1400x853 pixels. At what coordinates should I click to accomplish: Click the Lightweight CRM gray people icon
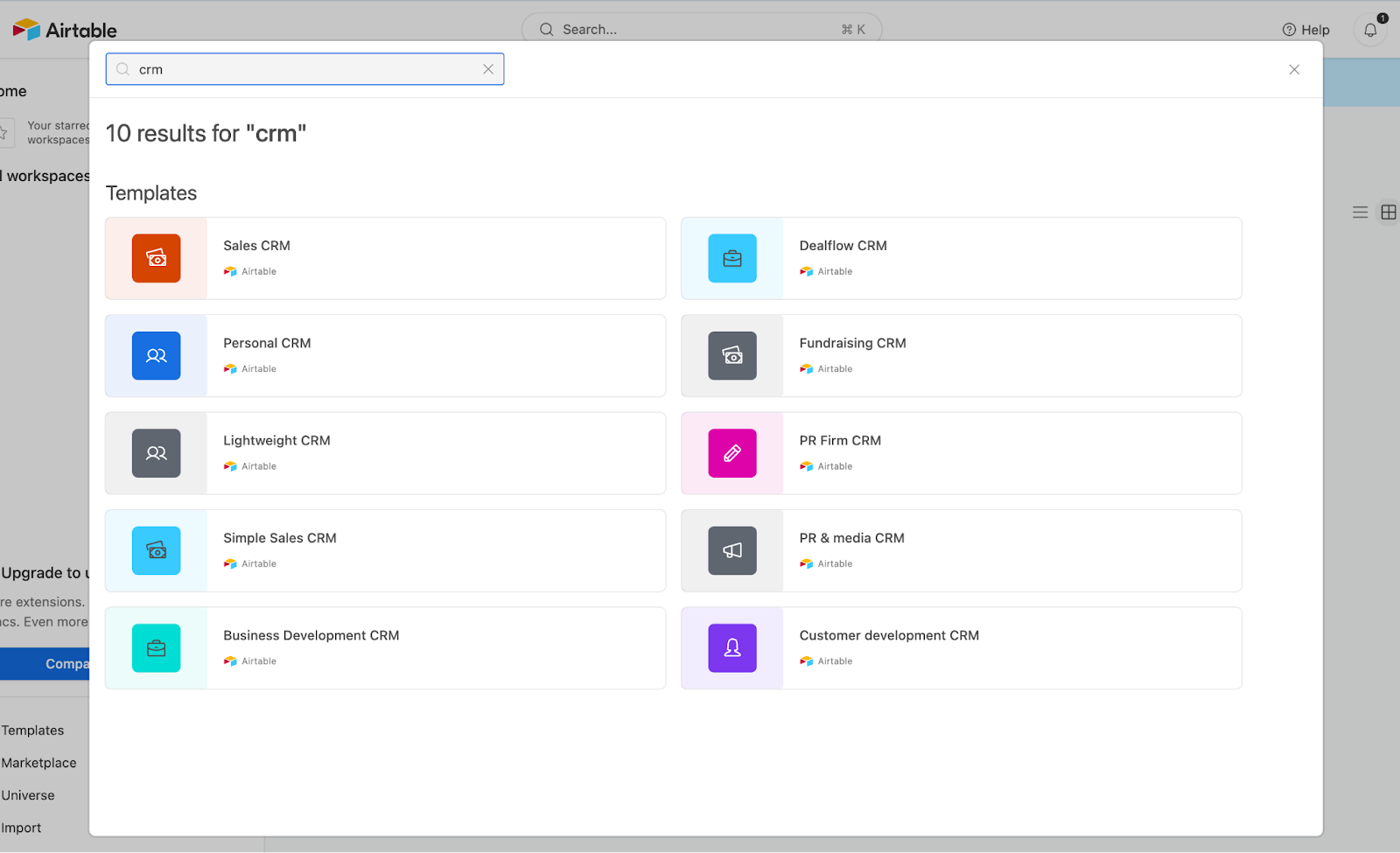[156, 453]
